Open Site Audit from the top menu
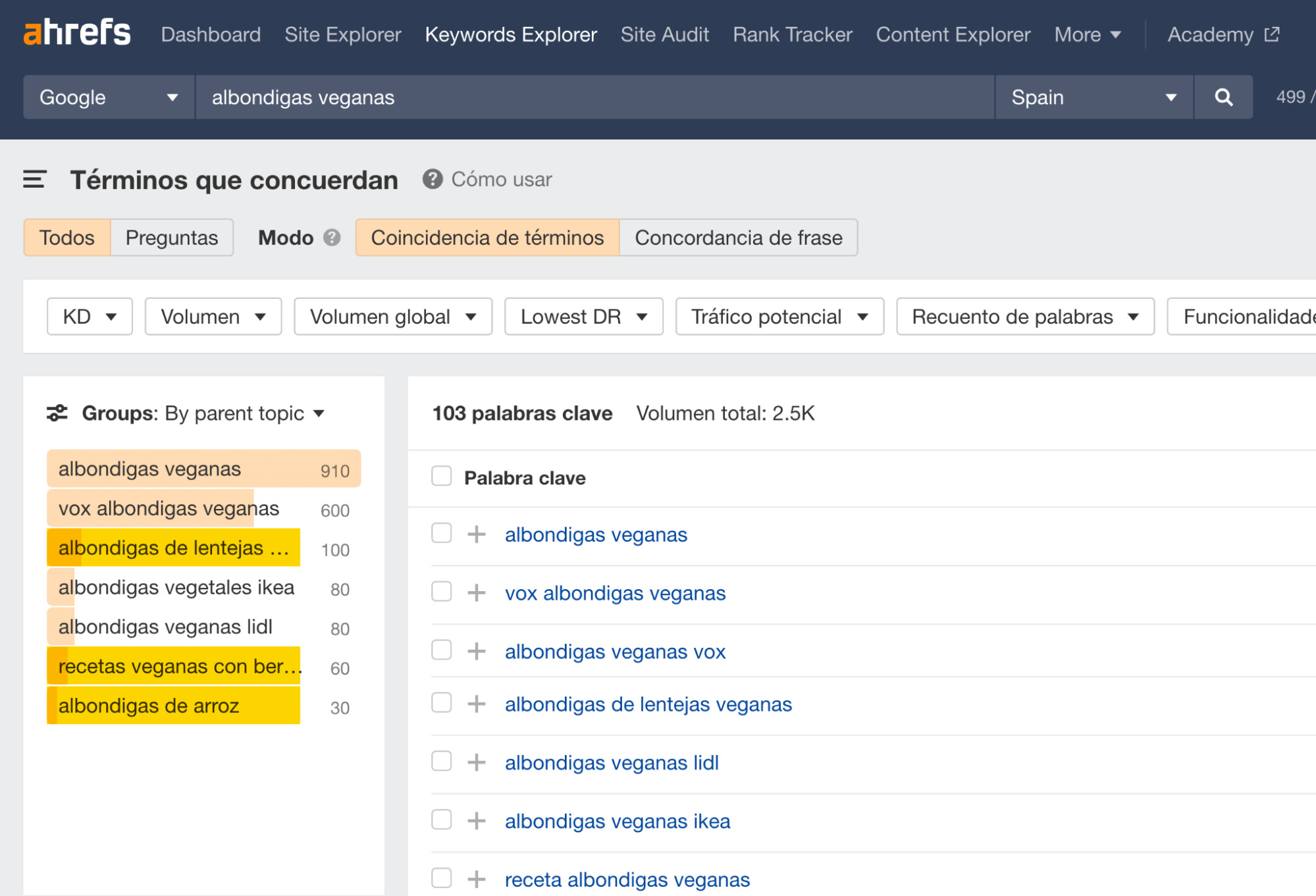The image size is (1316, 896). [665, 34]
